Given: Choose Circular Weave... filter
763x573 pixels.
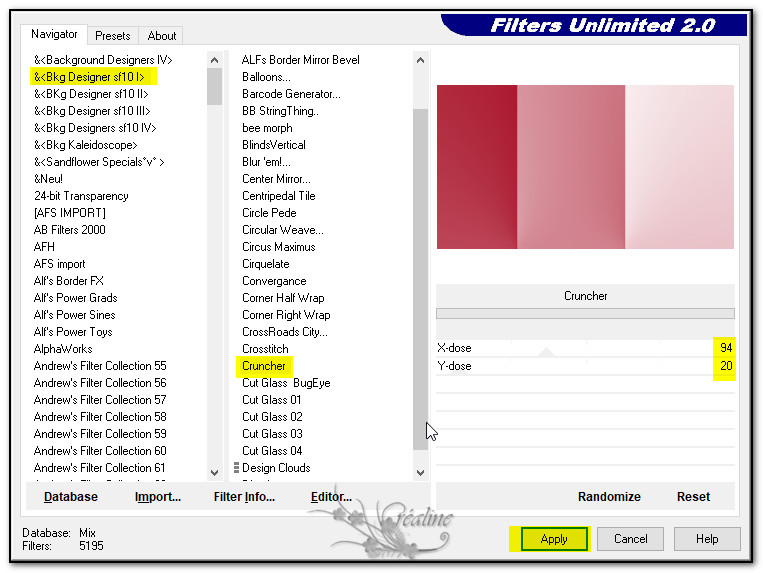Looking at the screenshot, I should 283,230.
